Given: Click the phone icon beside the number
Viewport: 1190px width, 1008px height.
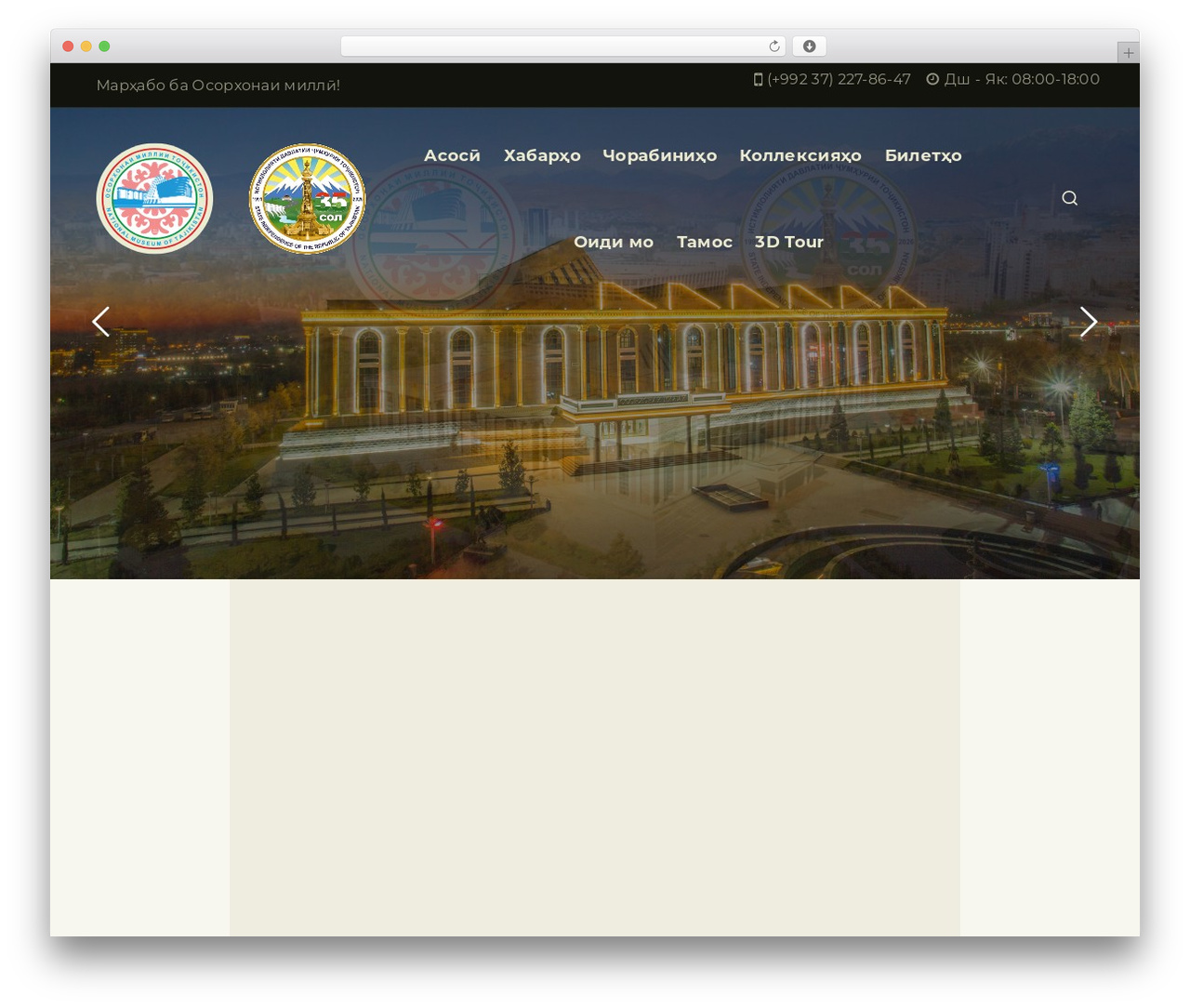Looking at the screenshot, I should coord(758,79).
